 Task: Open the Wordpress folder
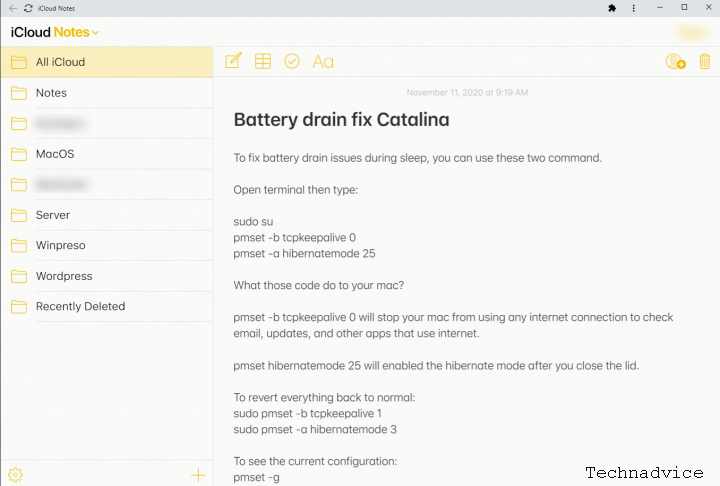[107, 276]
